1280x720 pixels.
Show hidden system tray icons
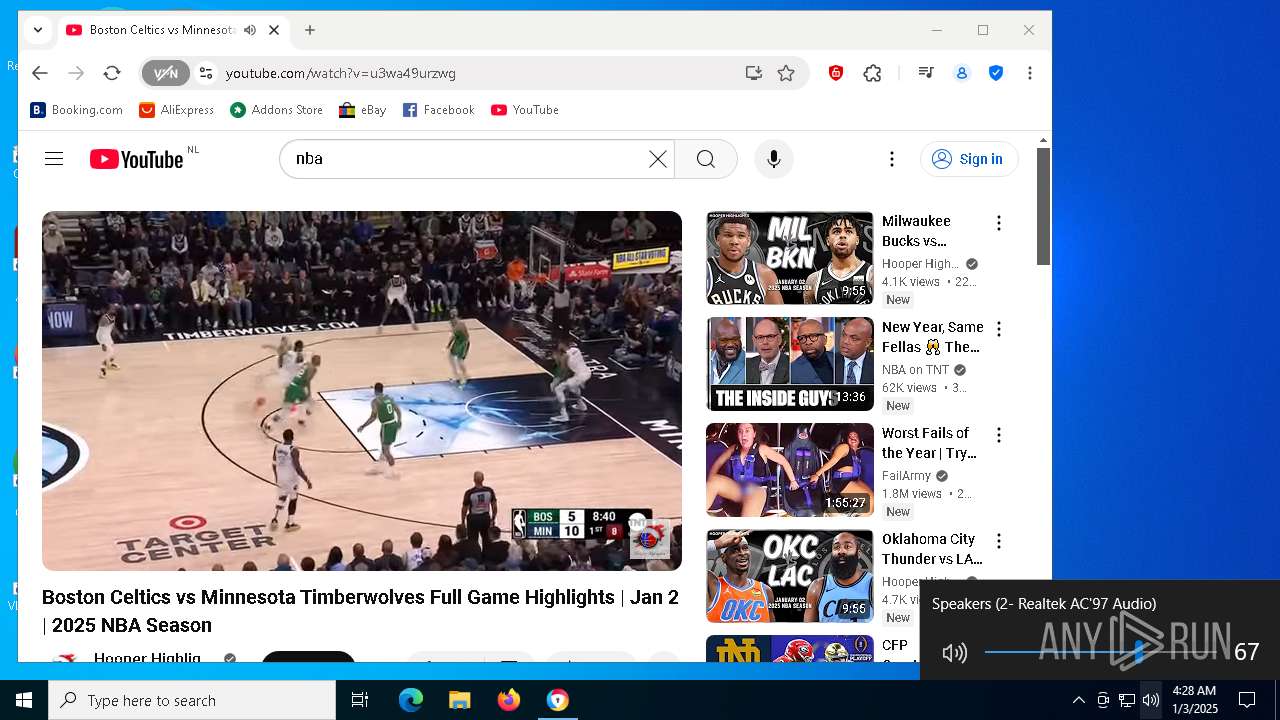[x=1078, y=700]
